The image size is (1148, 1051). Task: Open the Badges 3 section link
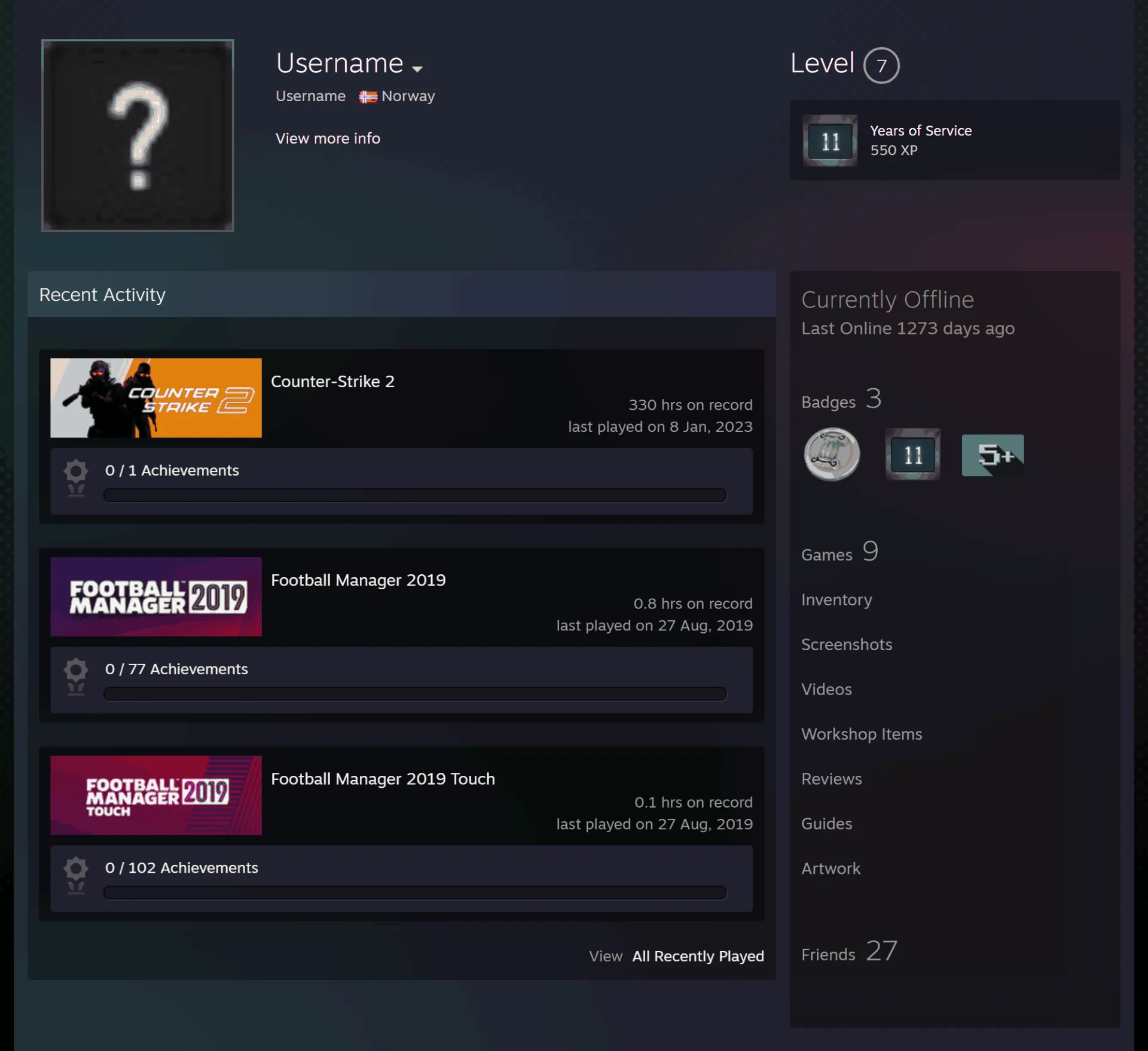[841, 399]
